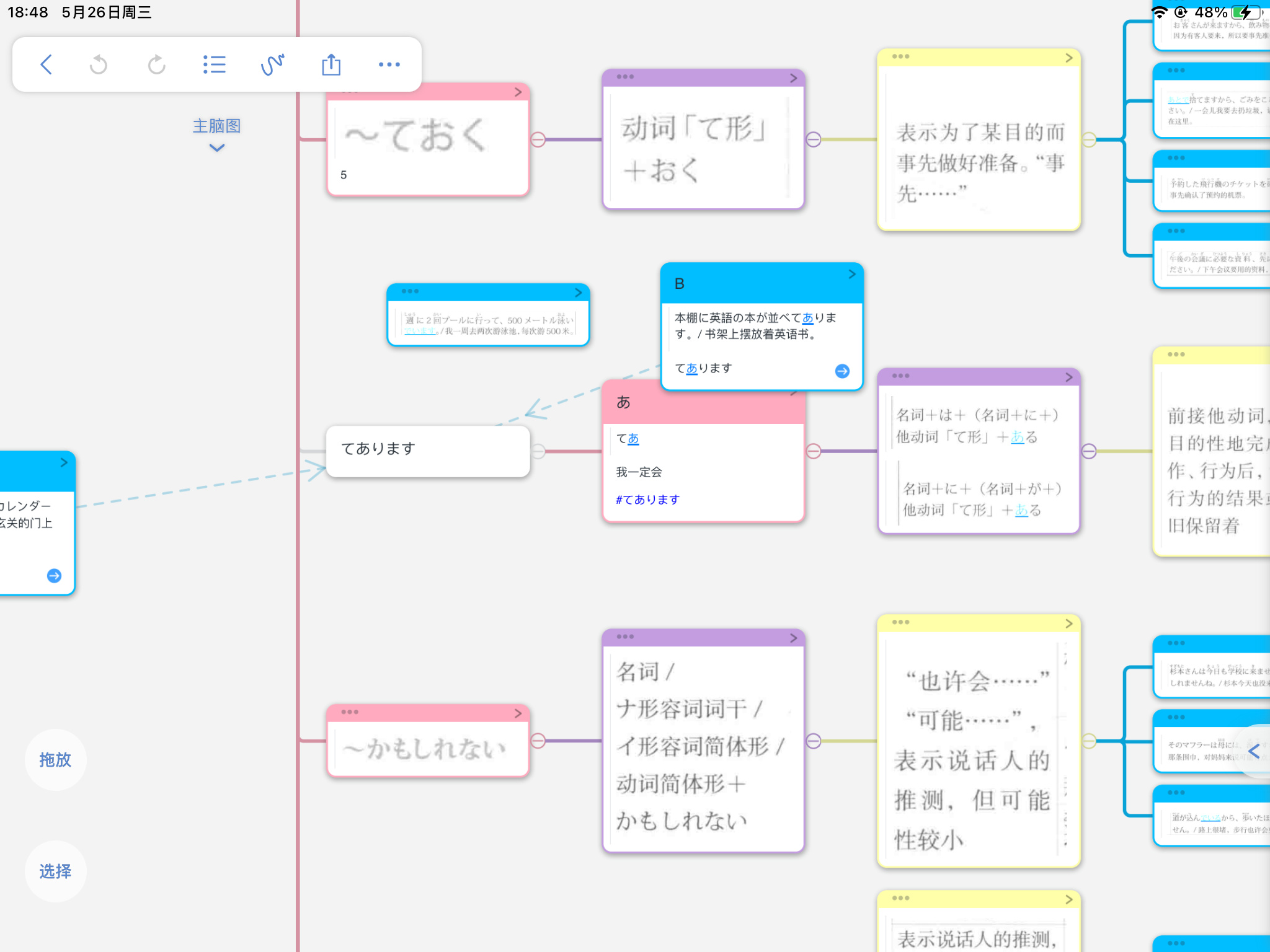Undo the last action

pos(99,64)
